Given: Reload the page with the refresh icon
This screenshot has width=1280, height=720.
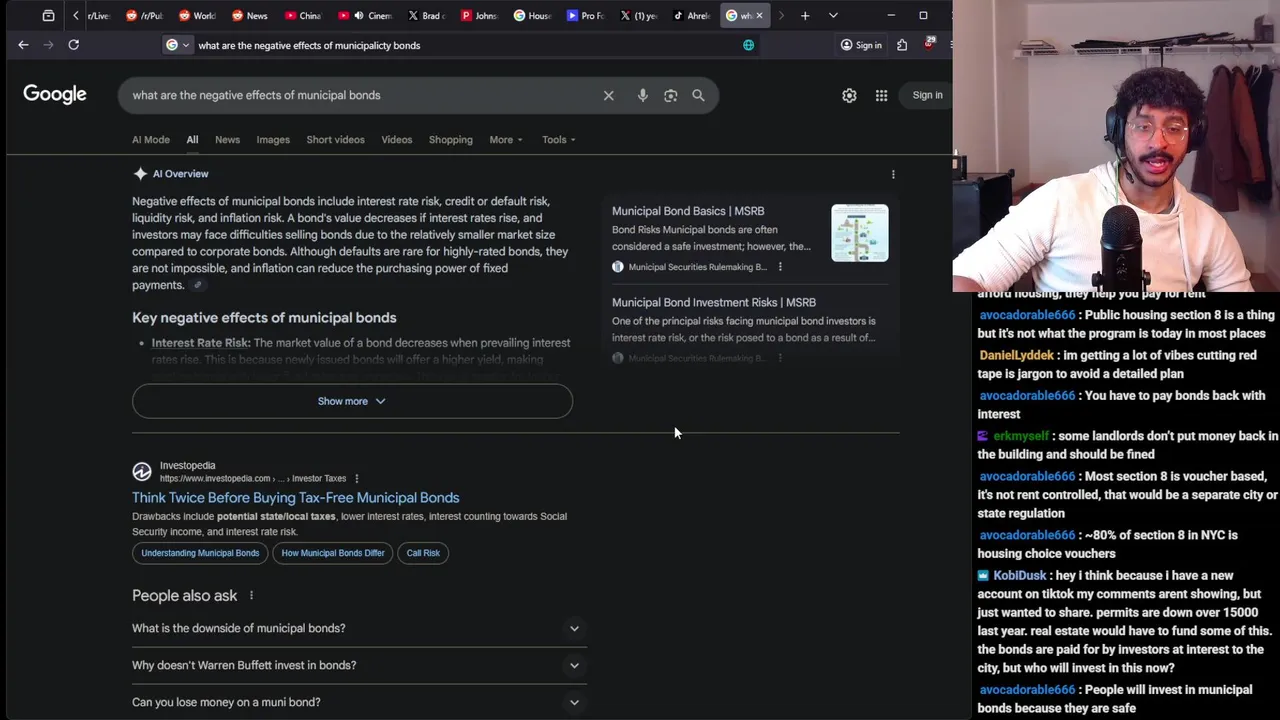Looking at the screenshot, I should [x=73, y=45].
